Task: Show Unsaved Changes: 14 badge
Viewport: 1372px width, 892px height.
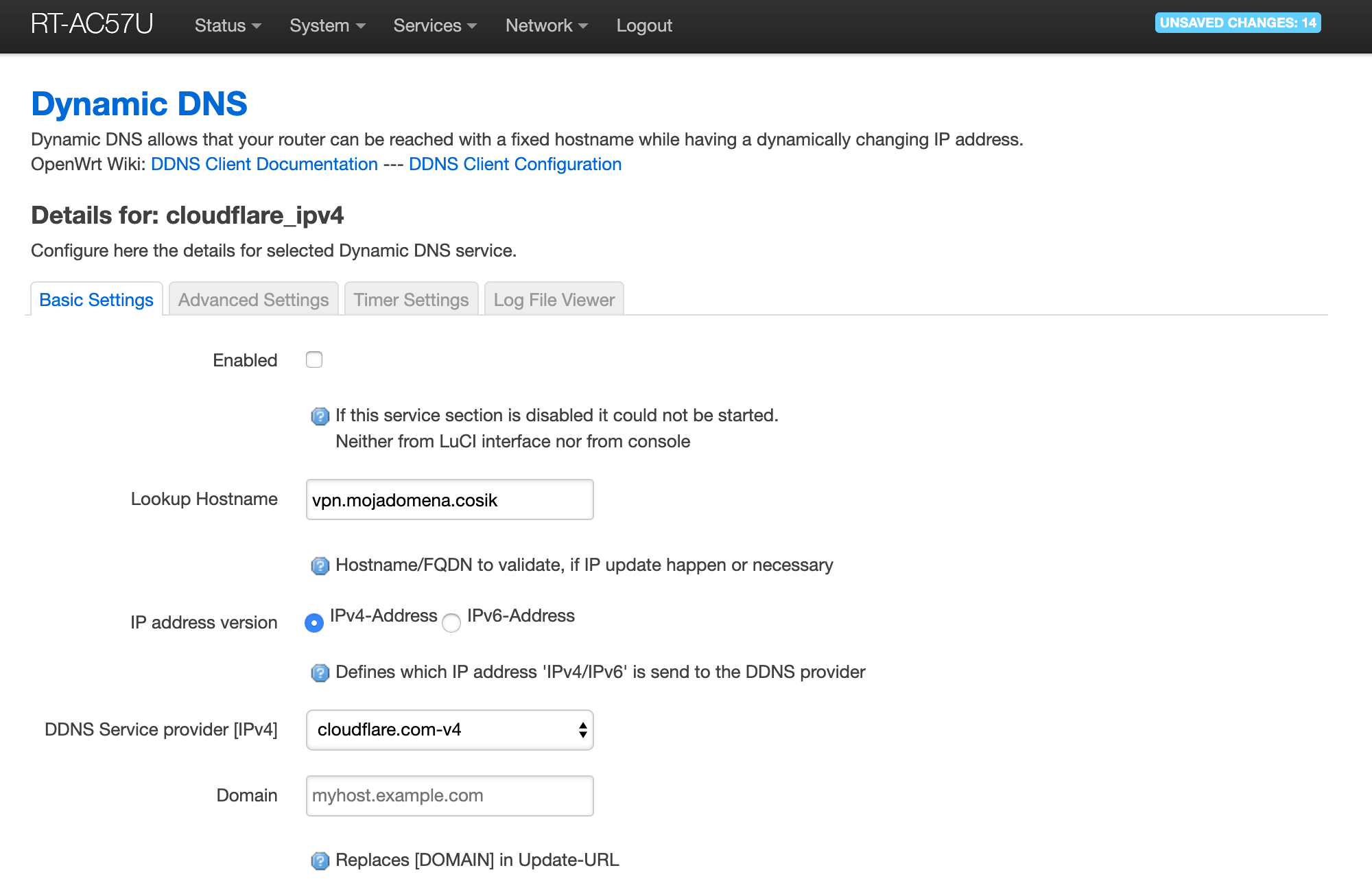Action: 1238,23
